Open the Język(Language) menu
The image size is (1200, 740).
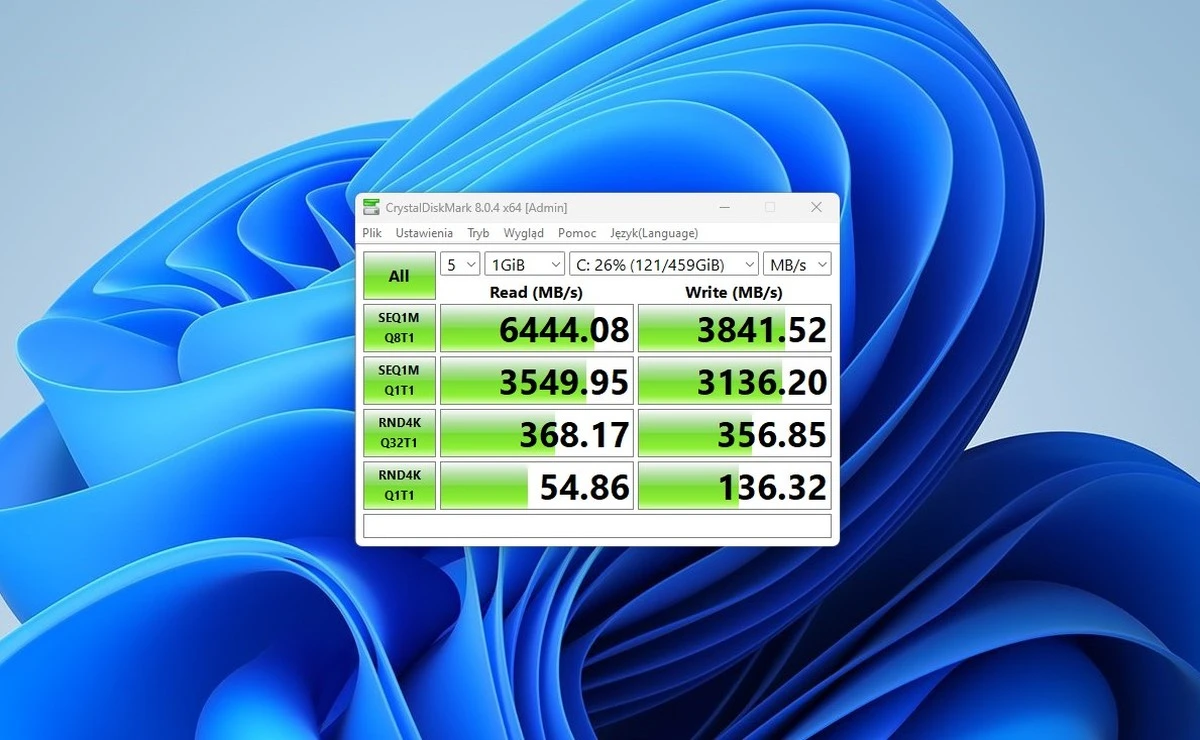(x=654, y=233)
